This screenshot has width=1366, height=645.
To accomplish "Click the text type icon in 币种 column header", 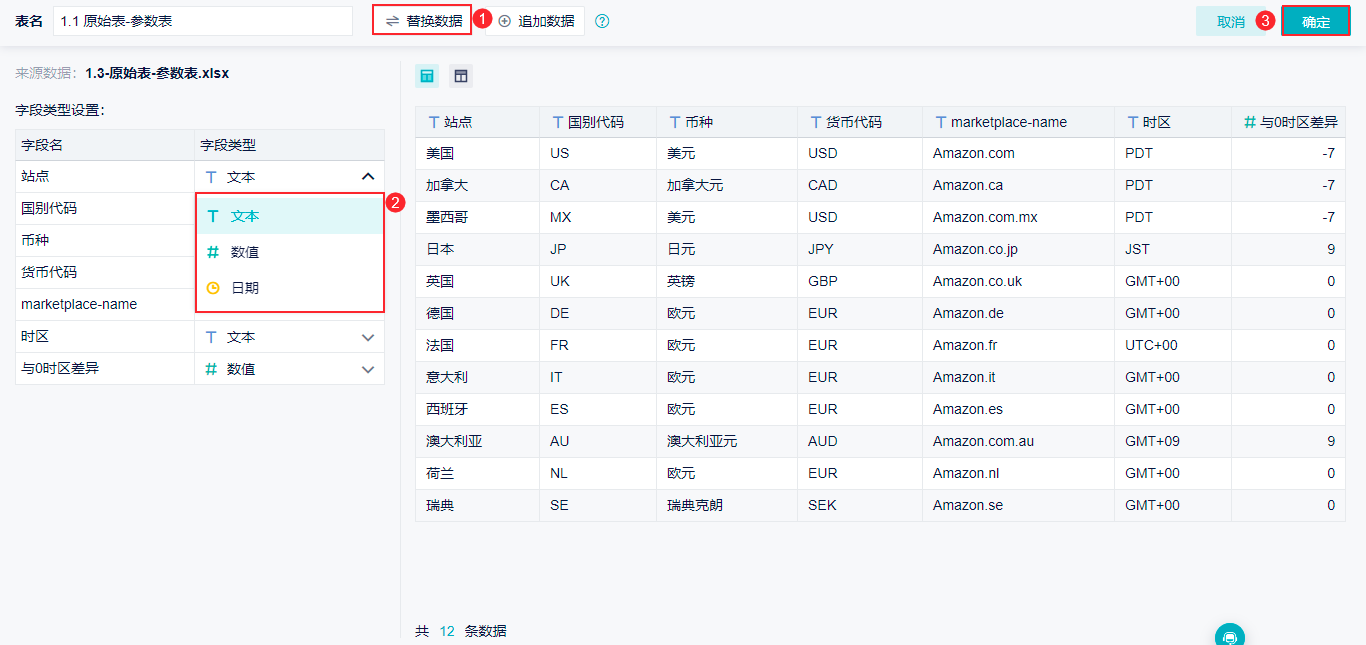I will [674, 122].
